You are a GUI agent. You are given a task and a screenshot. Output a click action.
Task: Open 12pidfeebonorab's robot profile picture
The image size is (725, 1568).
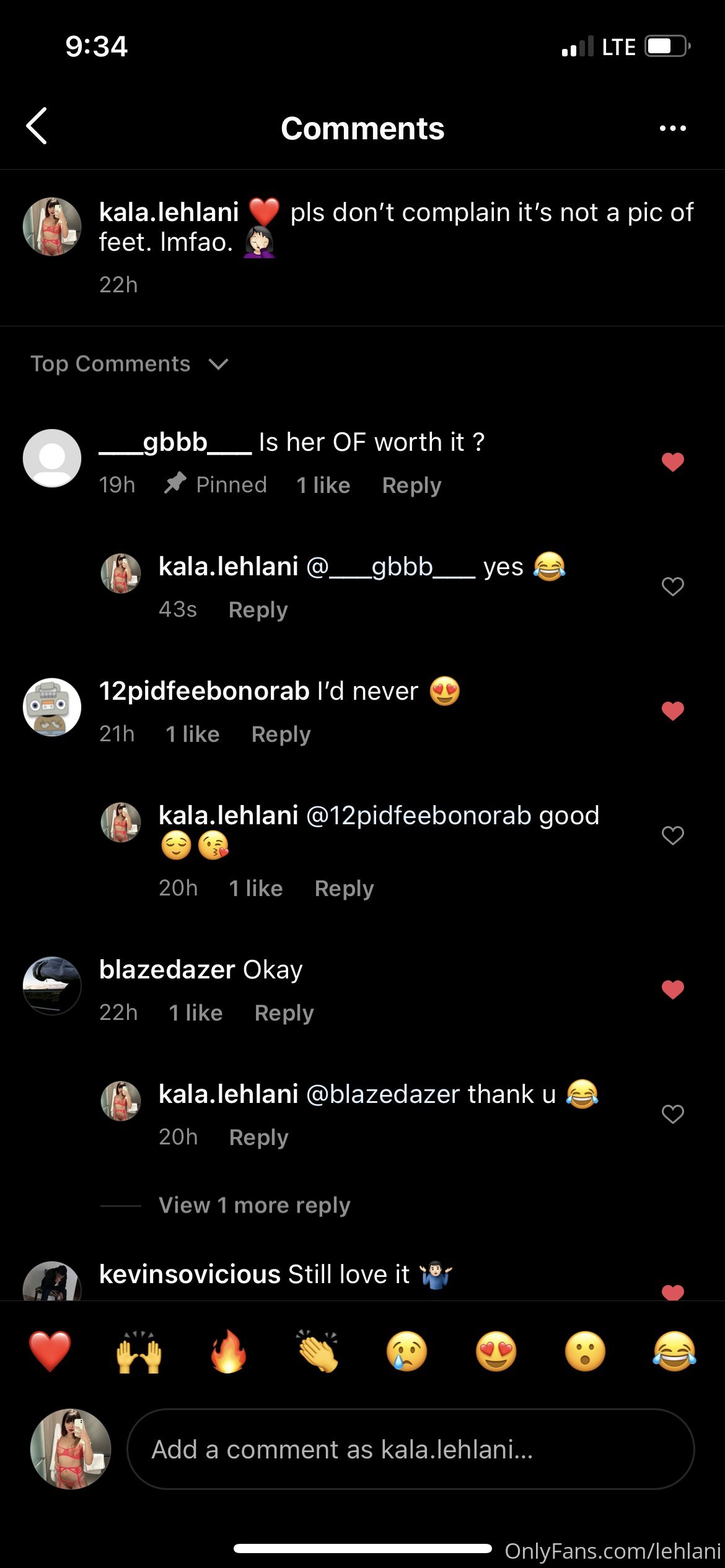[x=52, y=707]
